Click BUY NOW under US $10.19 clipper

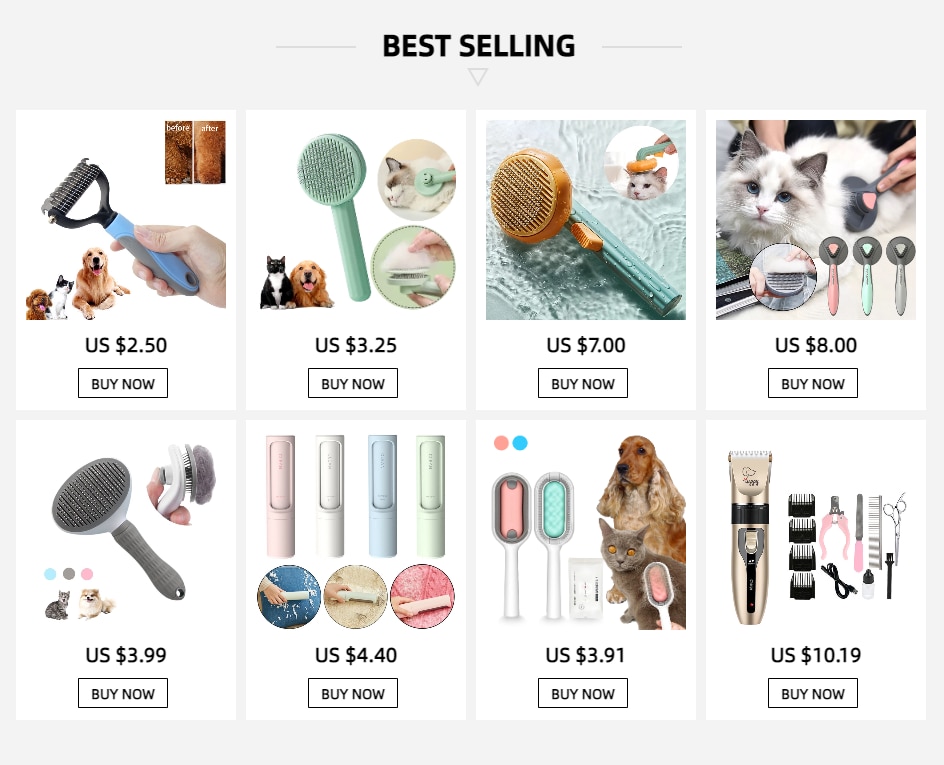813,693
